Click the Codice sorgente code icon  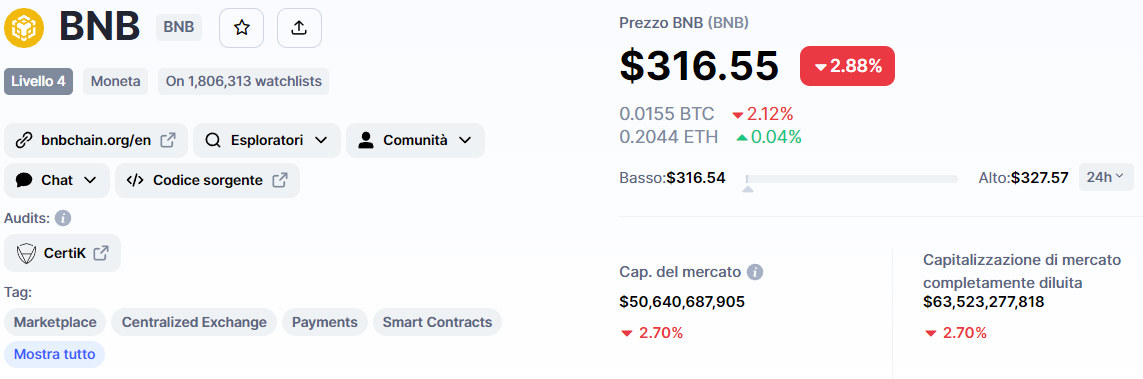134,180
